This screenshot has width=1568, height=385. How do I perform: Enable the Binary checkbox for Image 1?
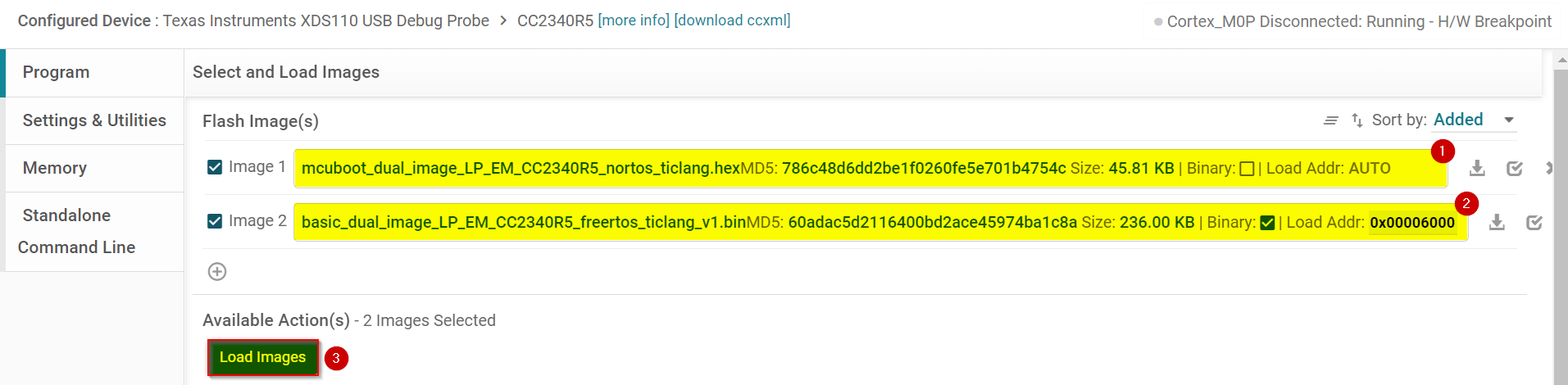pos(1247,169)
